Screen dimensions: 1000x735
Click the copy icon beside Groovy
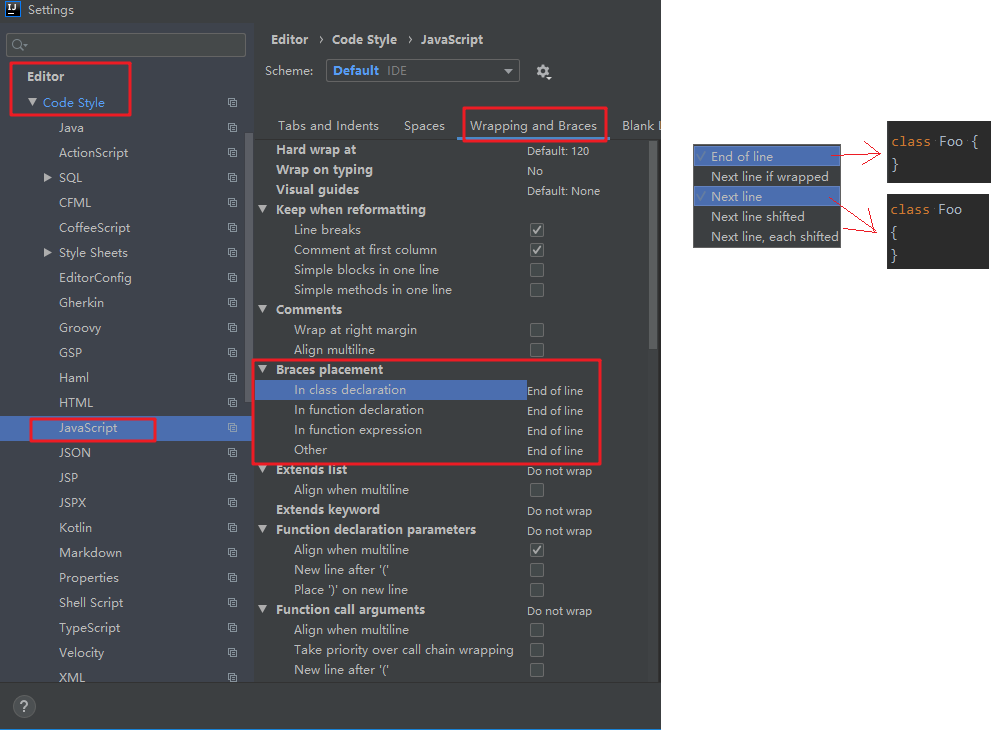pos(233,327)
